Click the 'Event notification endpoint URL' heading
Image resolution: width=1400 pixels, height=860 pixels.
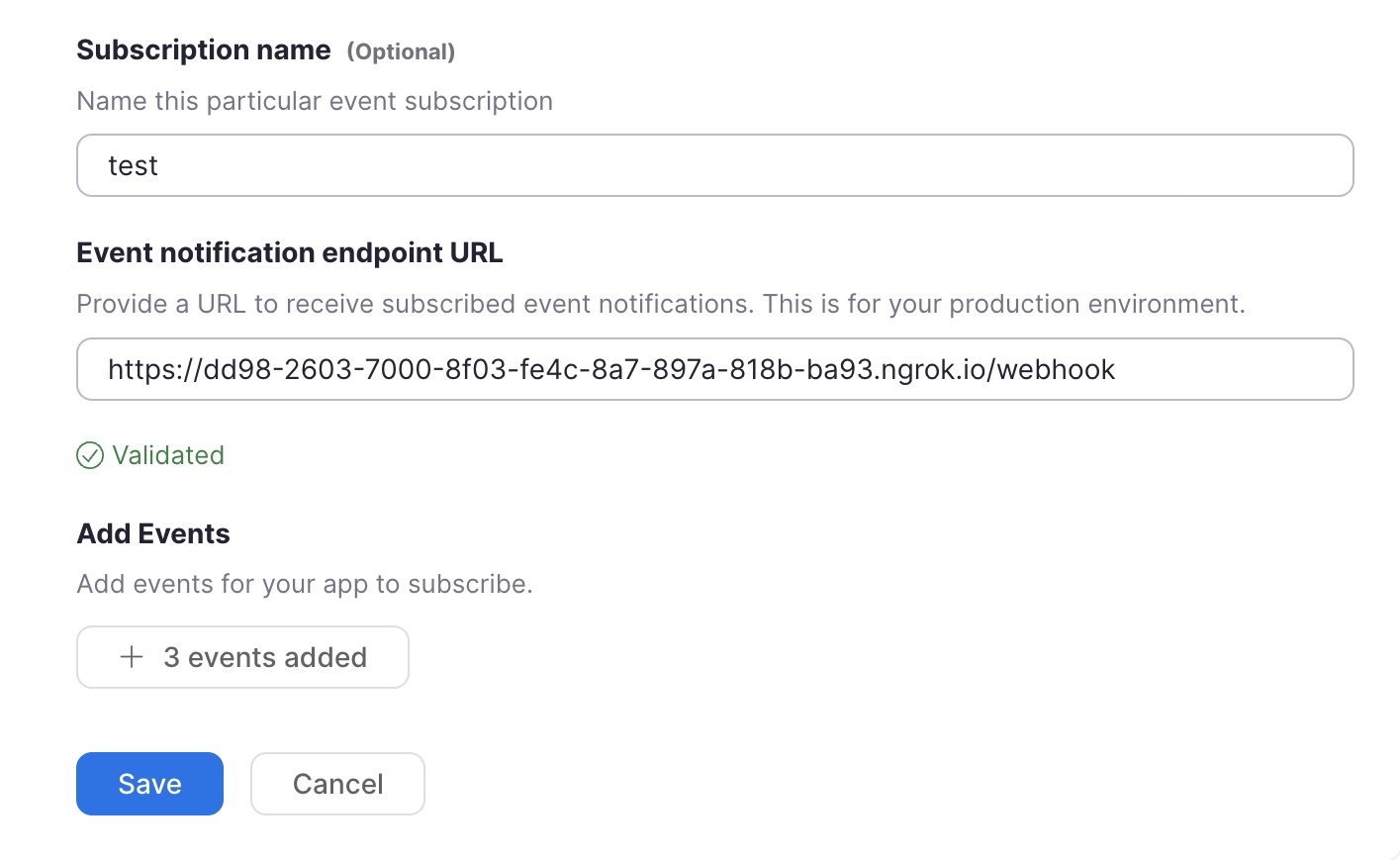(290, 252)
